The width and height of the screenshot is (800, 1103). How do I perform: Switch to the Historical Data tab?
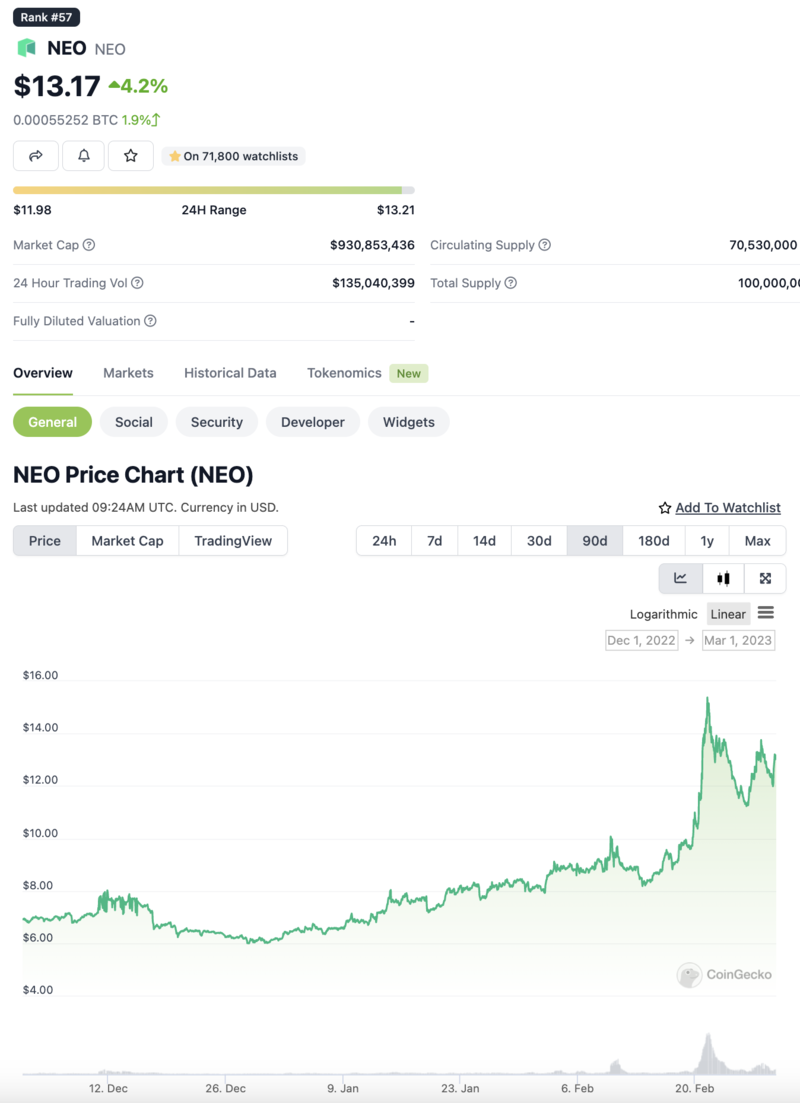coord(230,373)
